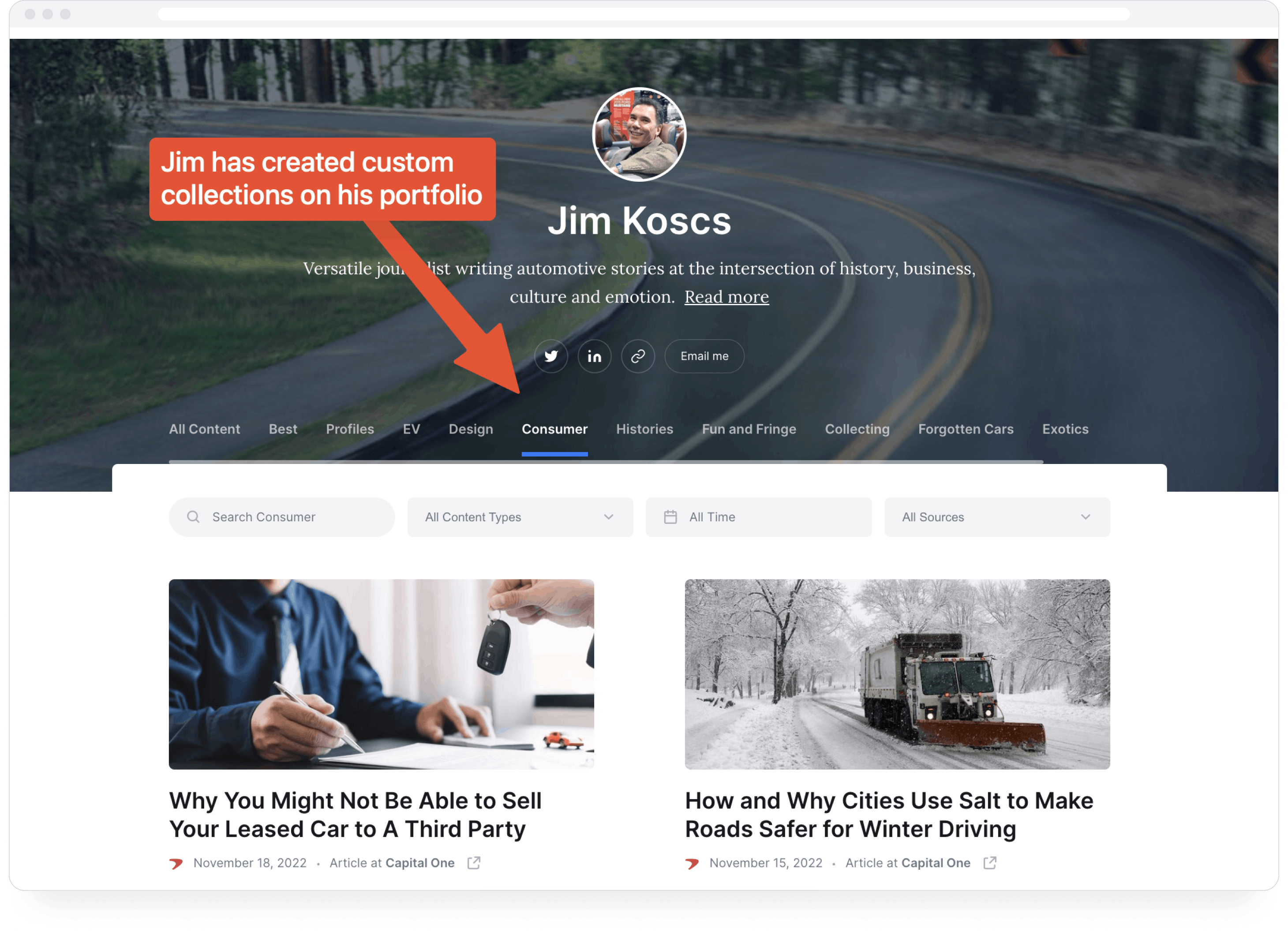
Task: Click the Email me button on profile
Action: 703,356
